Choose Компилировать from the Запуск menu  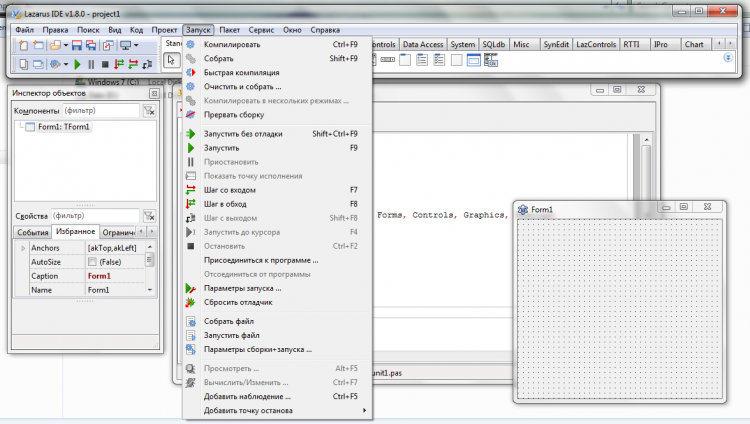(277, 45)
